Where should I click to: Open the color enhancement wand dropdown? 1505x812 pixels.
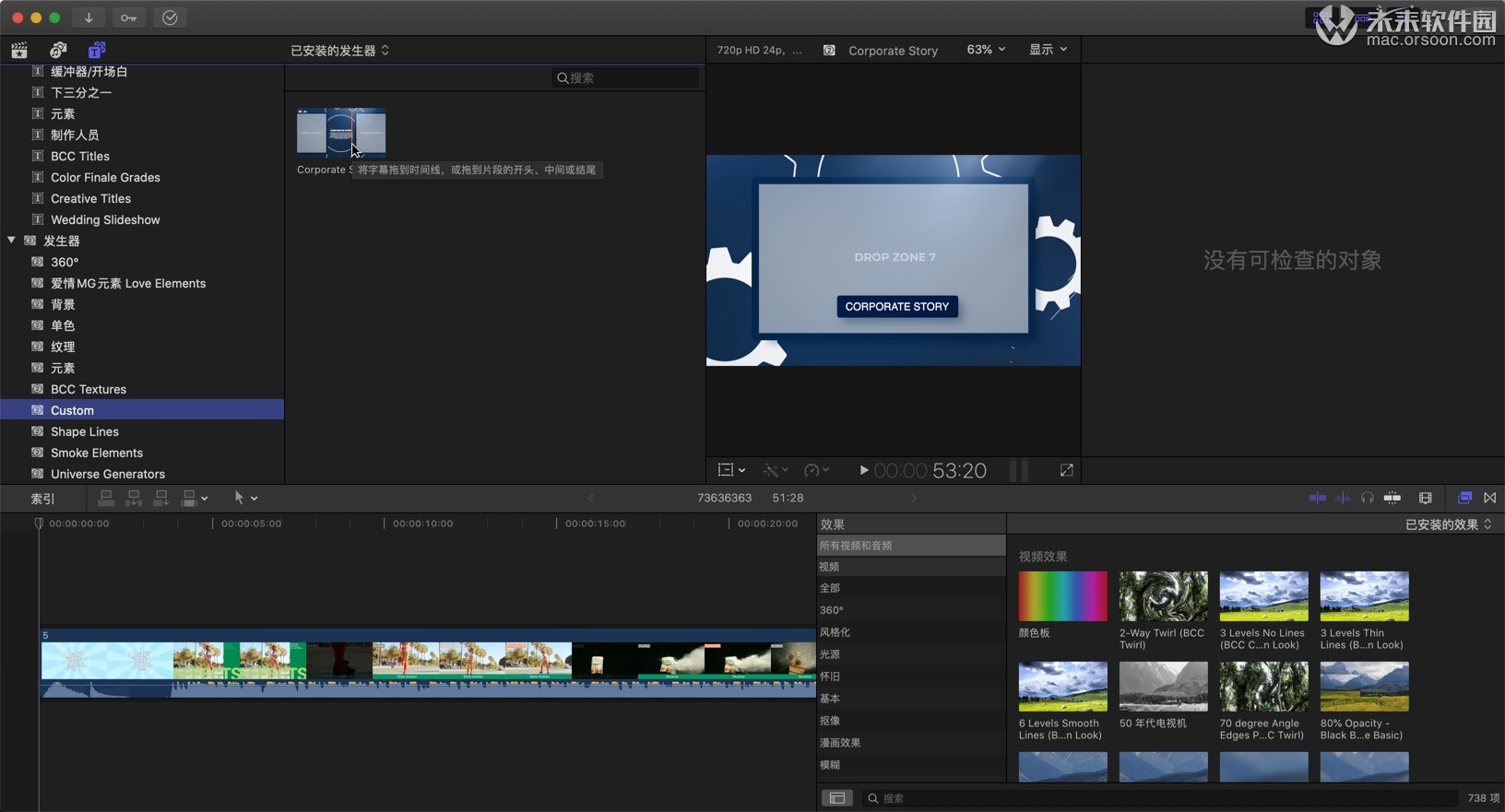point(776,470)
